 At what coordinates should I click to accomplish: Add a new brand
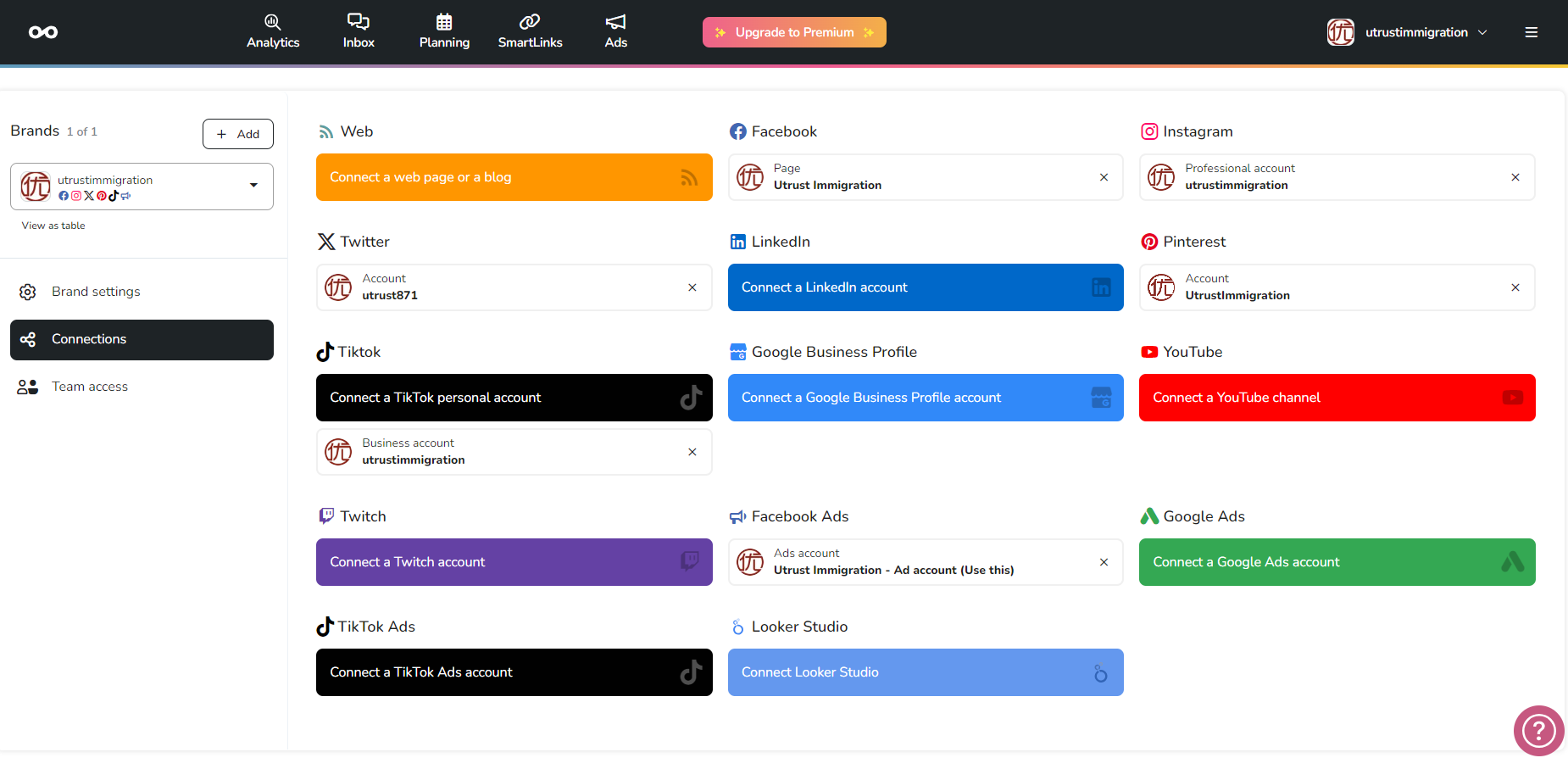coord(238,134)
